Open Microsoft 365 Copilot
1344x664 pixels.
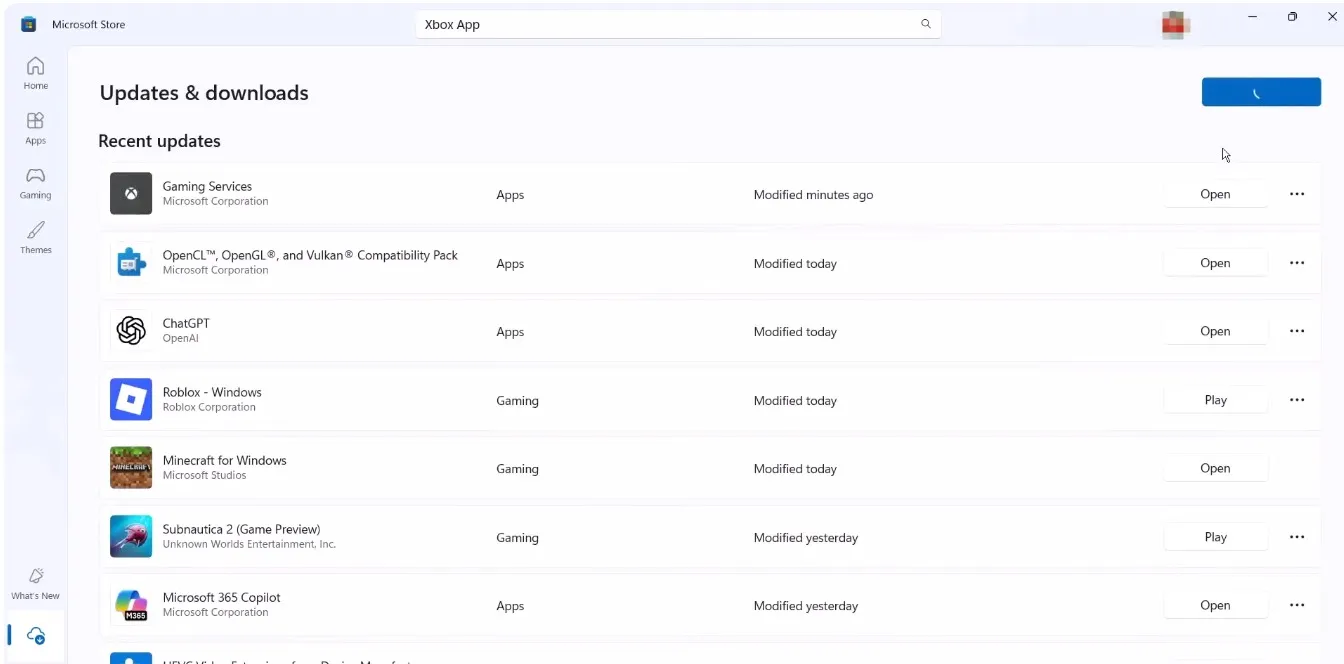(x=1215, y=605)
